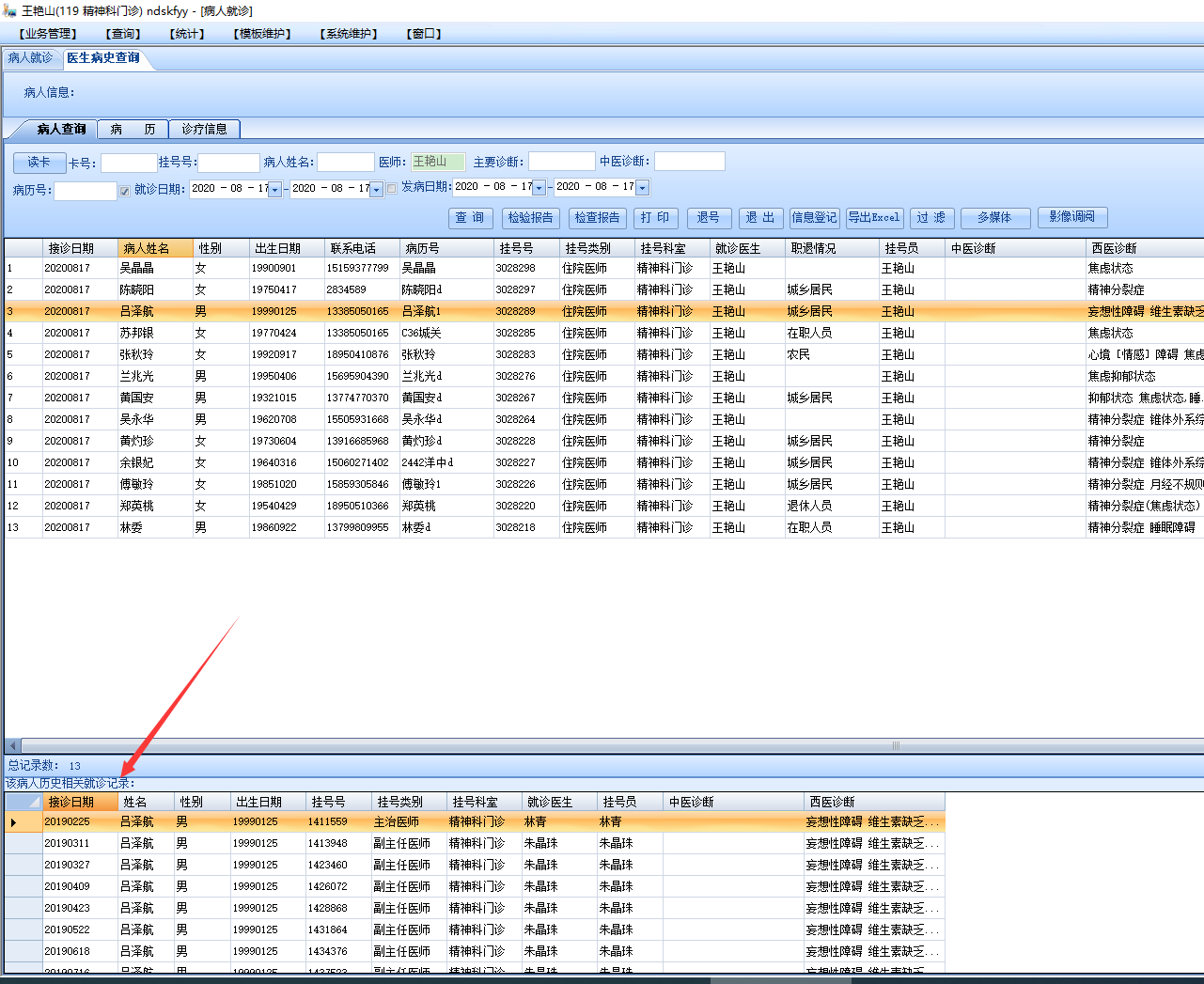Open the 就诊日期 start date dropdown
This screenshot has height=984, width=1204.
click(x=274, y=190)
